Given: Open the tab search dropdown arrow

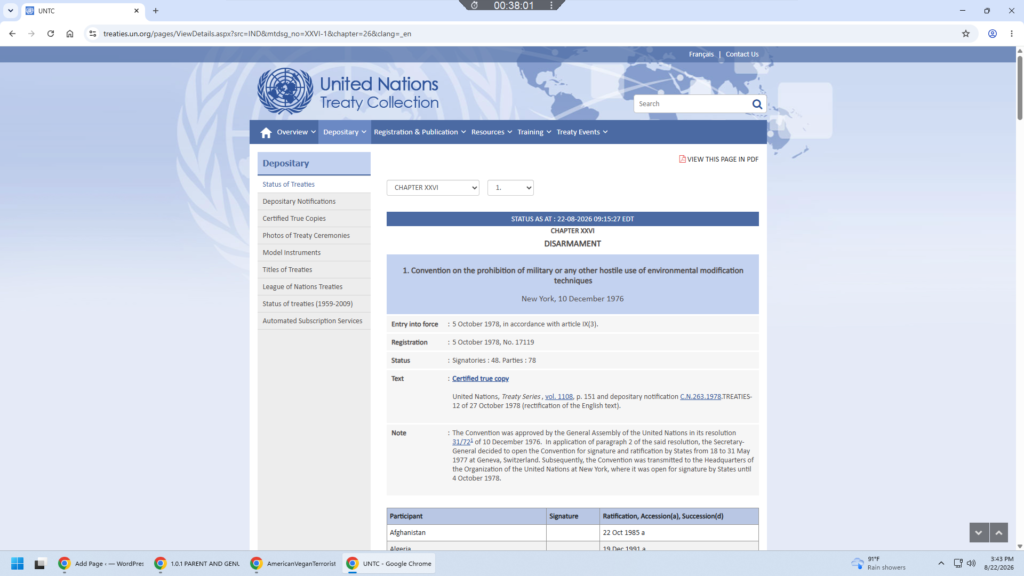Looking at the screenshot, I should pos(10,10).
